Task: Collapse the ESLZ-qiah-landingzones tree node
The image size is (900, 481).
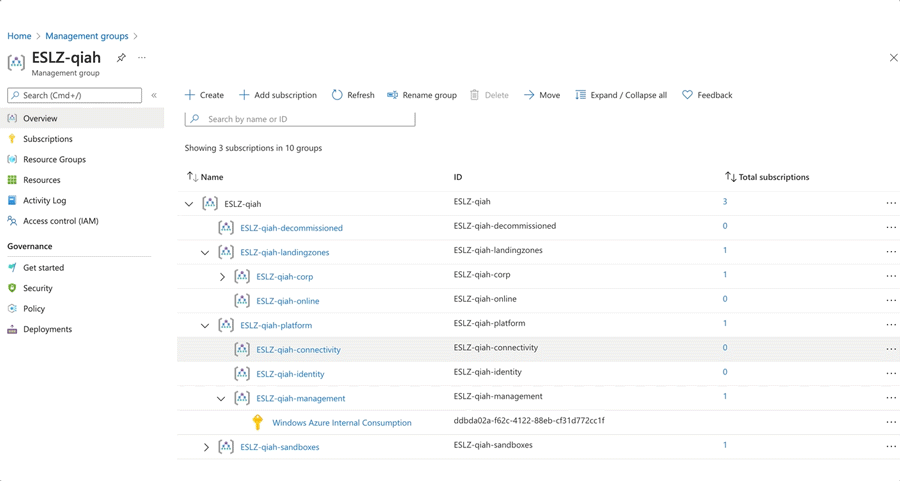Action: [x=205, y=253]
